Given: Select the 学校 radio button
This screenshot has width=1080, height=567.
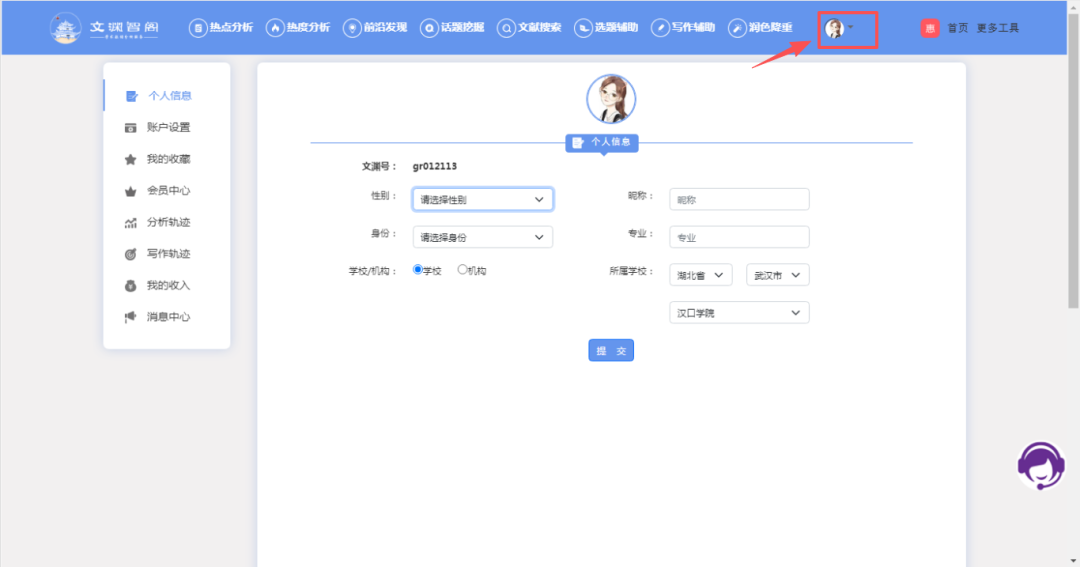Looking at the screenshot, I should (x=418, y=270).
